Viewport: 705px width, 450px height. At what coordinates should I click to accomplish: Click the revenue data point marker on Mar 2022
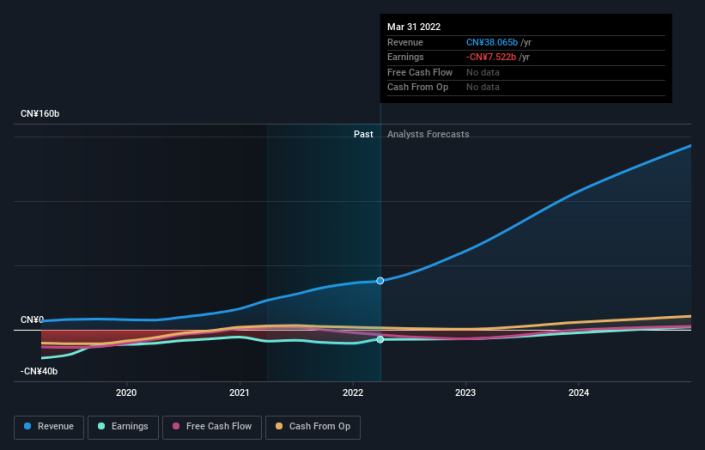click(x=380, y=281)
